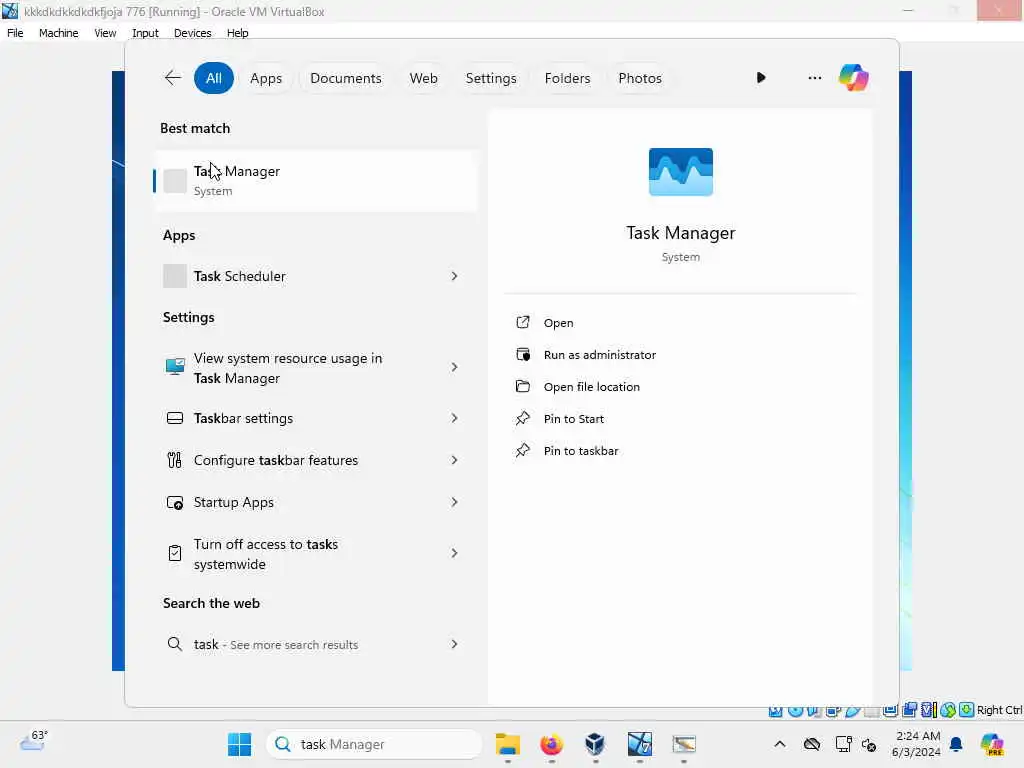Viewport: 1024px width, 768px height.
Task: Click the Windows Start button
Action: [239, 744]
